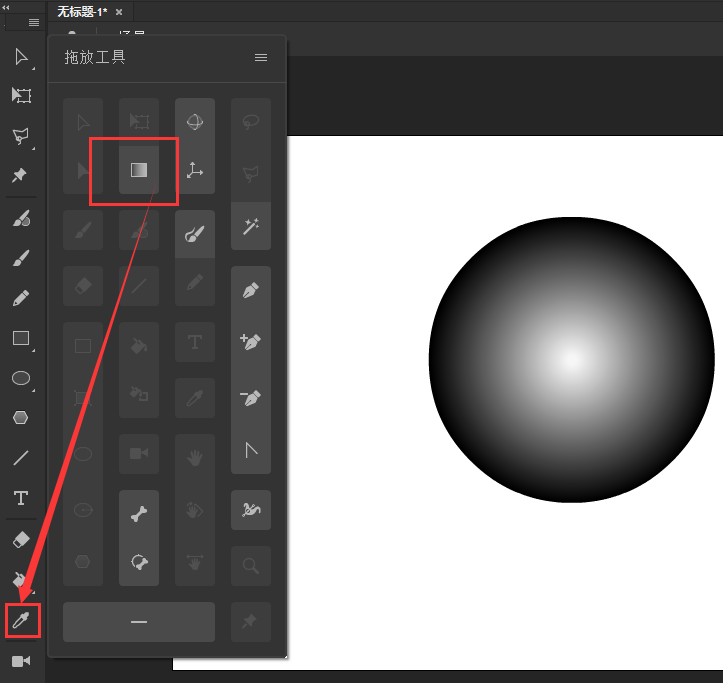This screenshot has height=683, width=723.
Task: Select the Magic Wand tool
Action: pos(250,228)
